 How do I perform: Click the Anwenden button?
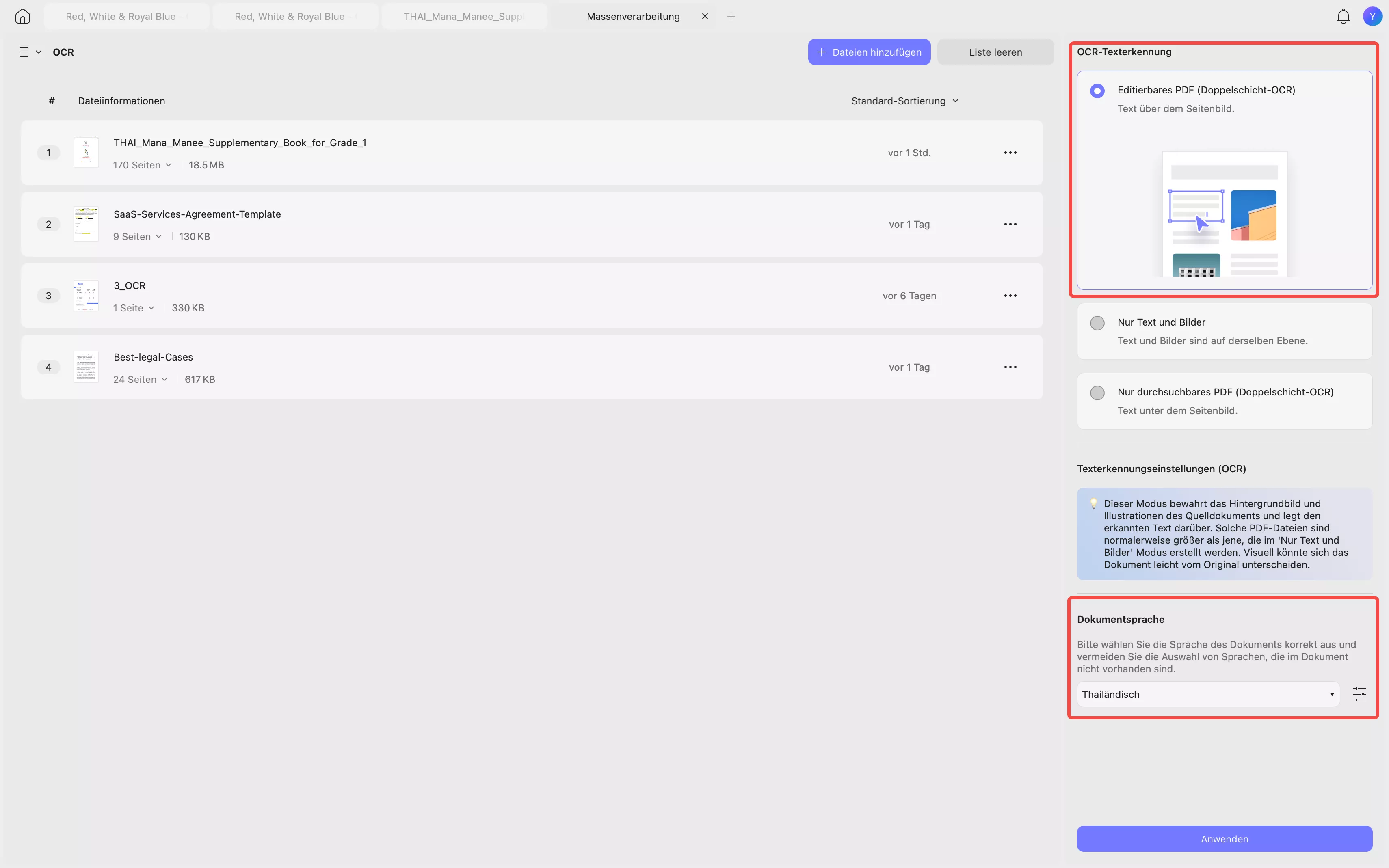pyautogui.click(x=1224, y=839)
